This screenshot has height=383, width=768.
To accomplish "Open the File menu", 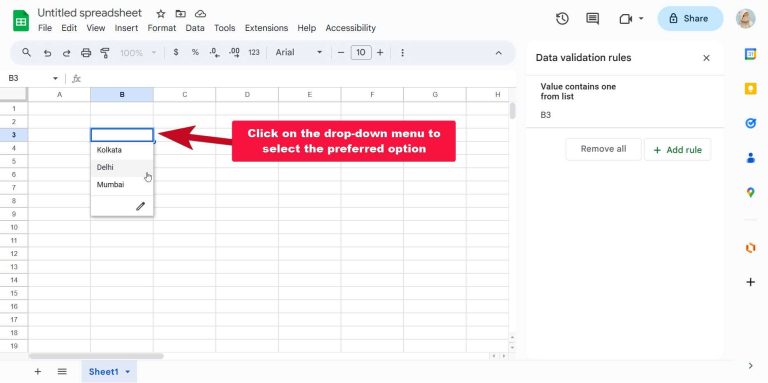I will coord(45,28).
